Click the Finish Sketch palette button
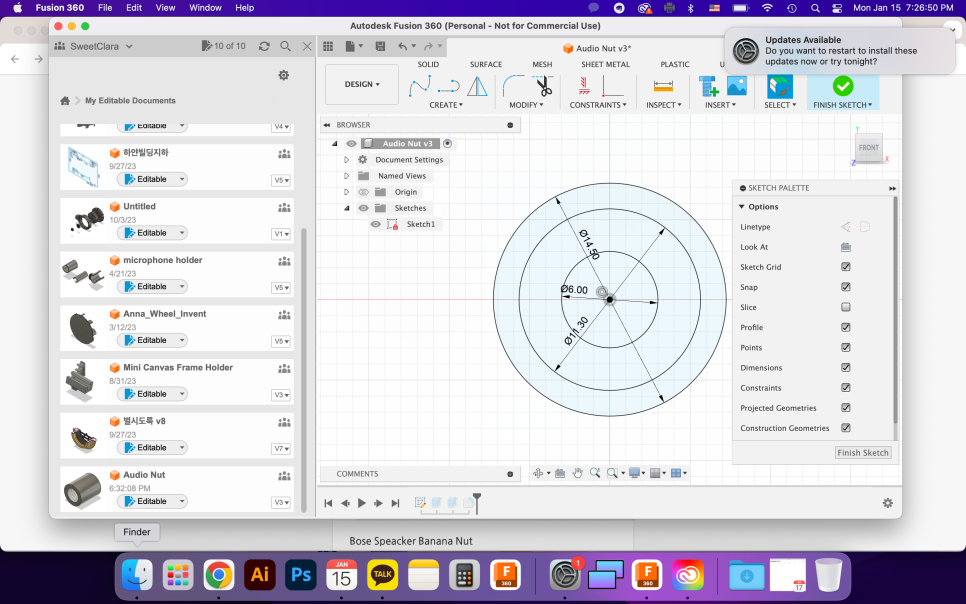 (x=862, y=452)
